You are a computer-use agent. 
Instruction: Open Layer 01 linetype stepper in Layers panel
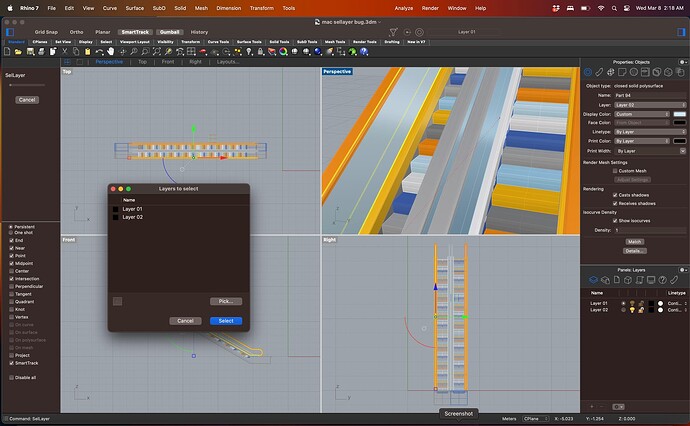(685, 303)
